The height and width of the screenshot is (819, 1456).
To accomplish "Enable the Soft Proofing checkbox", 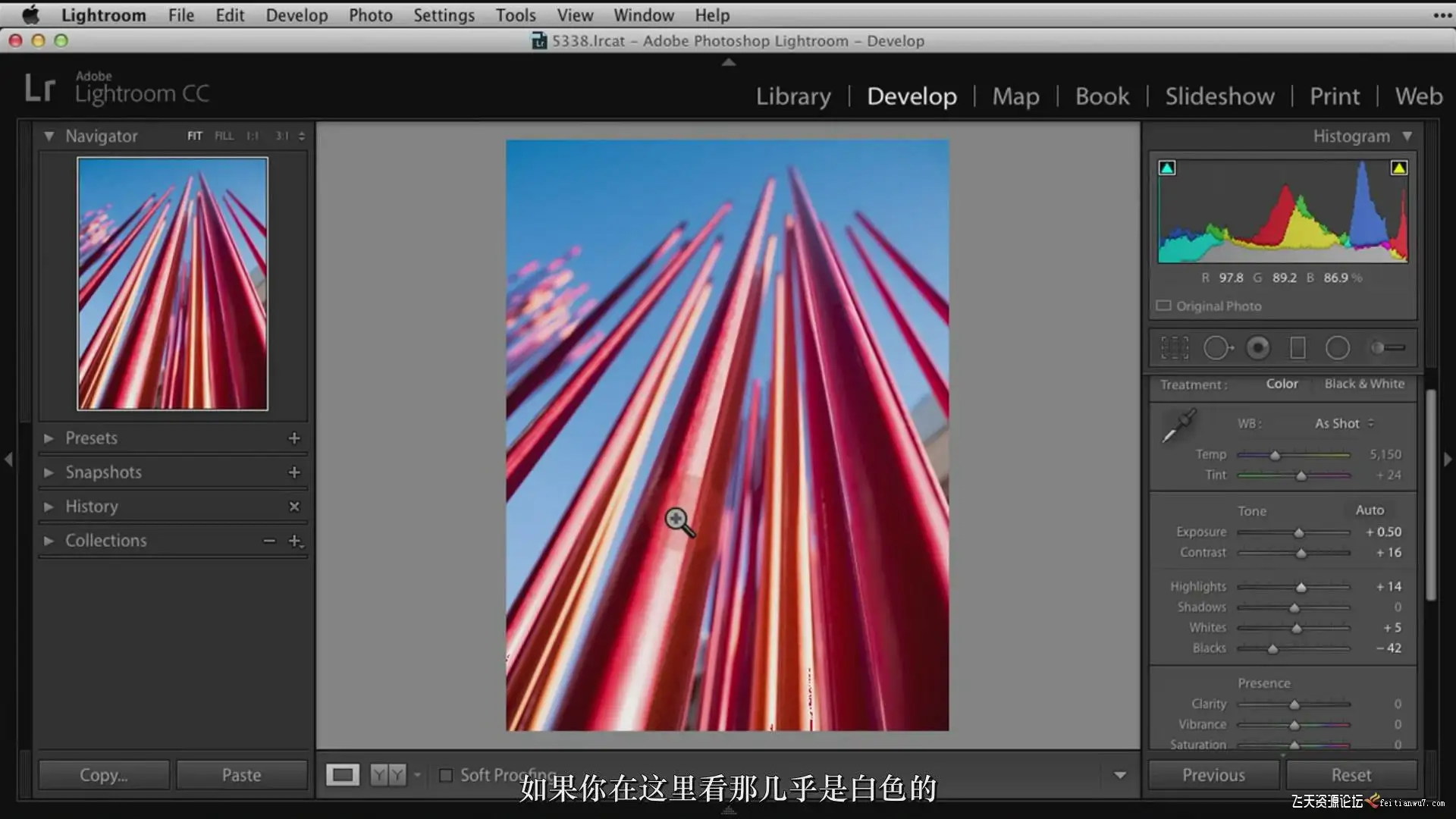I will pyautogui.click(x=446, y=775).
